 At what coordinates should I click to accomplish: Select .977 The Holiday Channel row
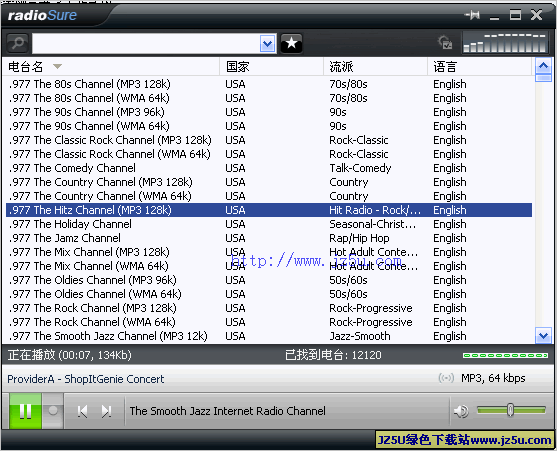coord(269,224)
